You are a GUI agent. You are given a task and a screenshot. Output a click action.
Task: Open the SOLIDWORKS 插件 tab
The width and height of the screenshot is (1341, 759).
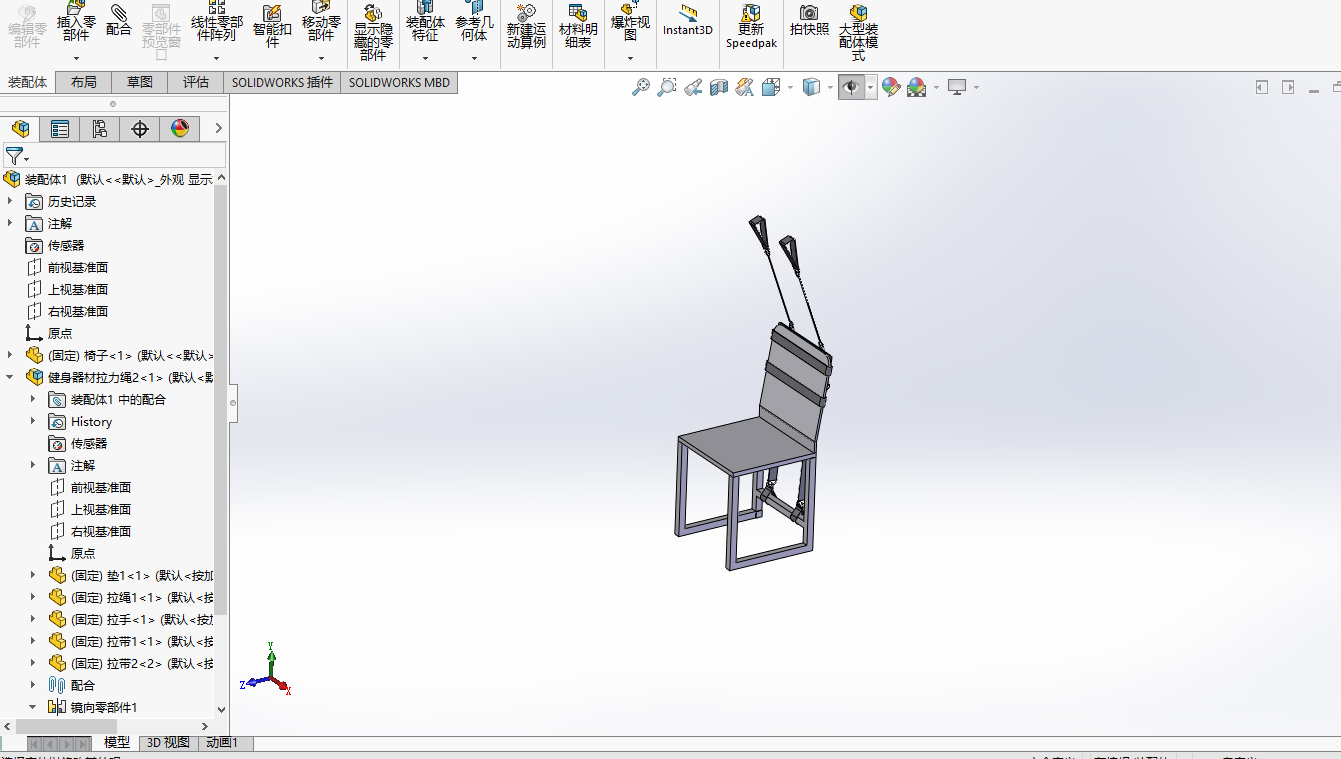[282, 82]
